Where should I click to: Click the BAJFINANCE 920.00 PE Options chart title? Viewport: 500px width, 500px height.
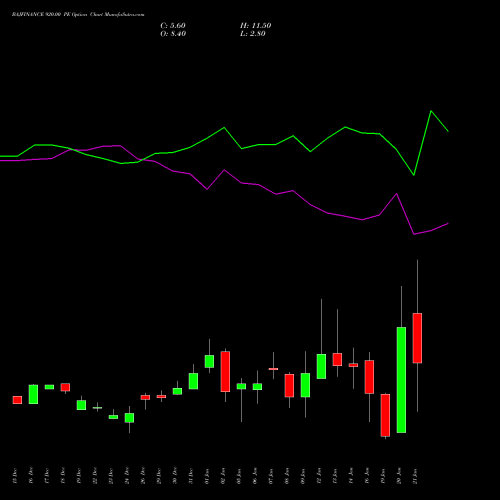pos(78,15)
